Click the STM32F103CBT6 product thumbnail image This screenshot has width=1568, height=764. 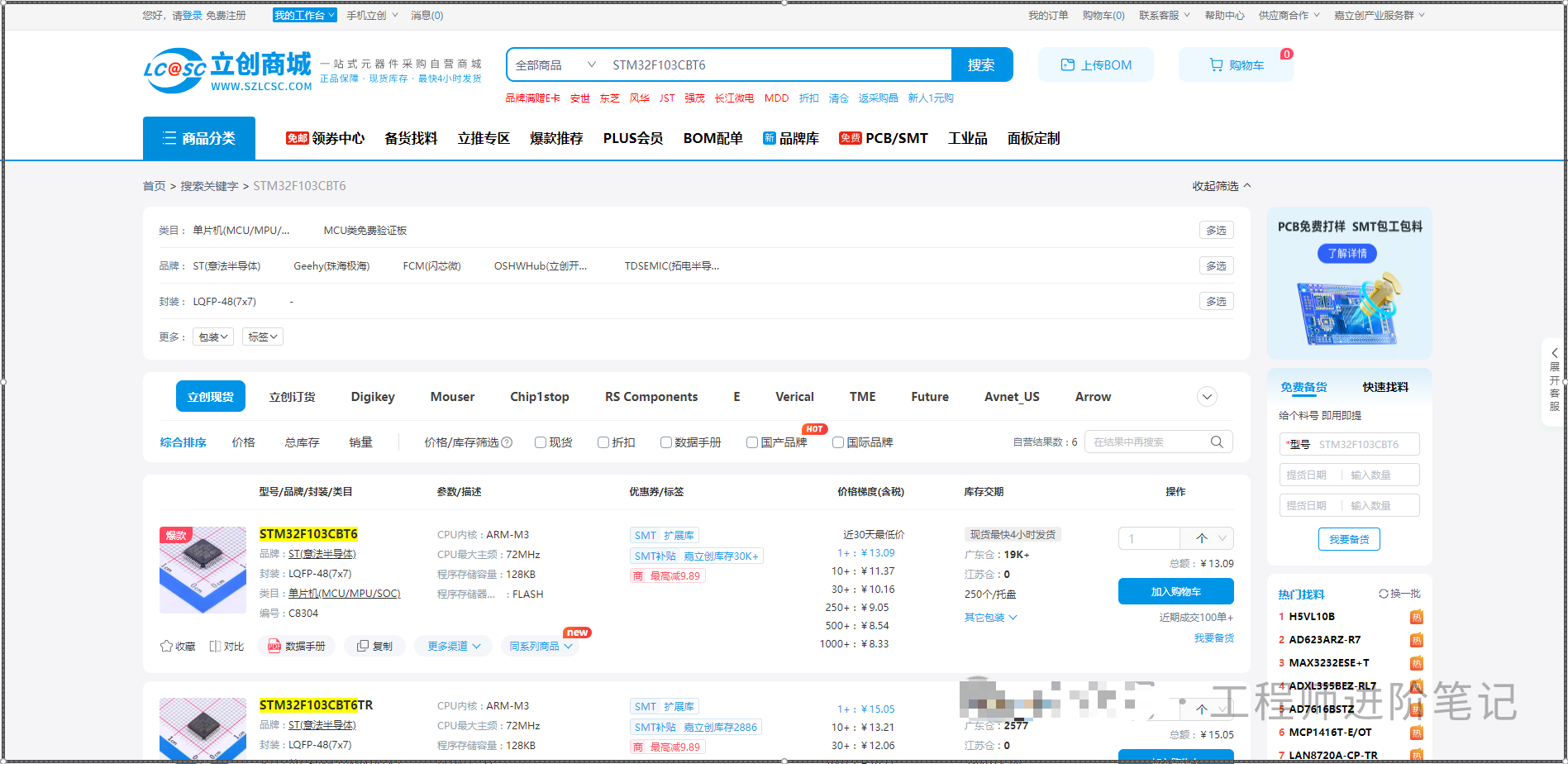click(x=203, y=570)
